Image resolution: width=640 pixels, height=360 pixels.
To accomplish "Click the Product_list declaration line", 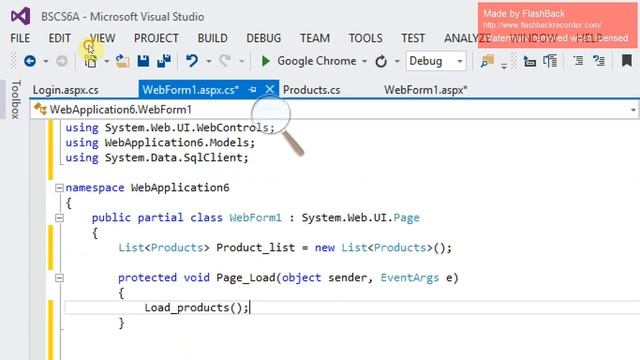I will [x=285, y=248].
